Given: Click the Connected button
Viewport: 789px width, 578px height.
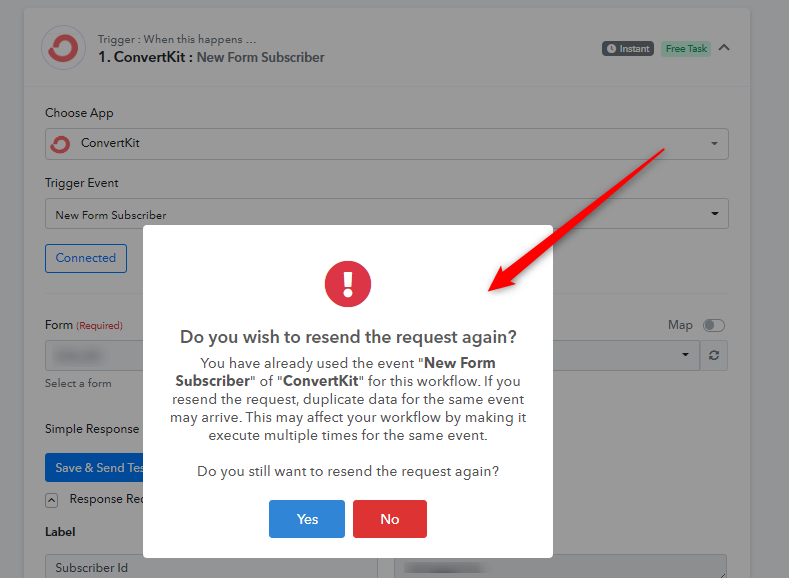Looking at the screenshot, I should tap(86, 258).
